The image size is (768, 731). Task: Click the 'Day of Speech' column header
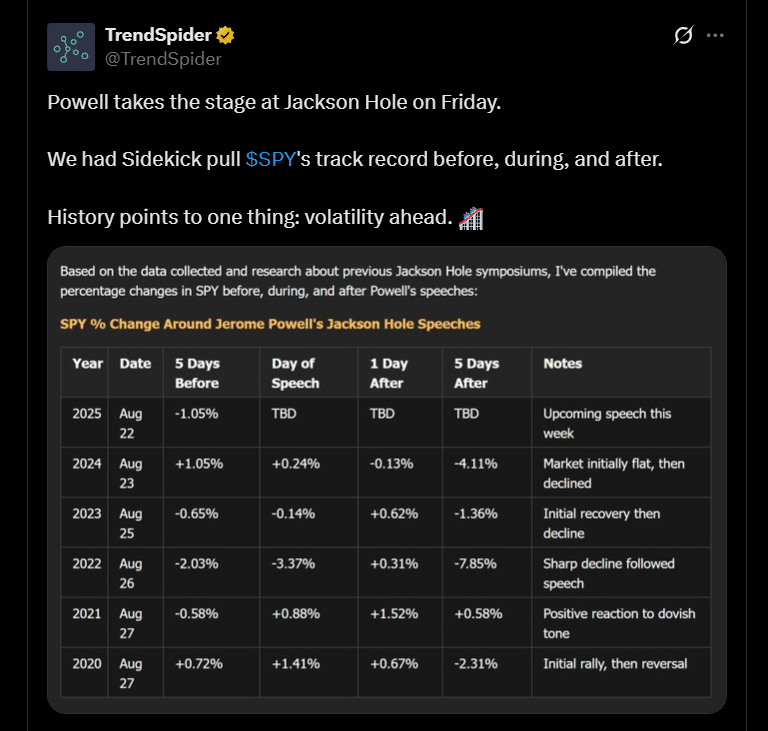pyautogui.click(x=295, y=373)
